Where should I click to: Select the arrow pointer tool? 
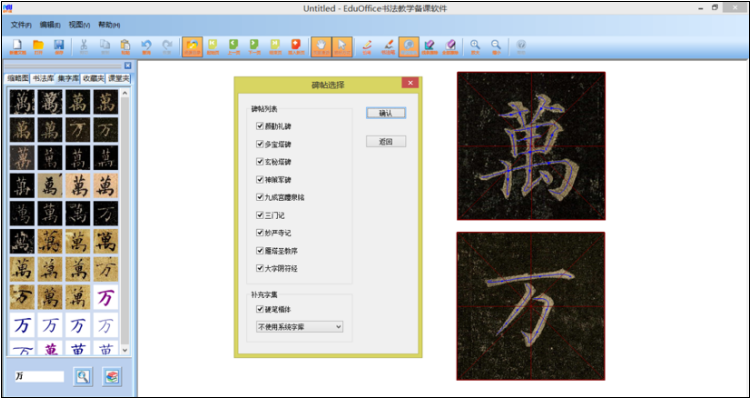[342, 47]
